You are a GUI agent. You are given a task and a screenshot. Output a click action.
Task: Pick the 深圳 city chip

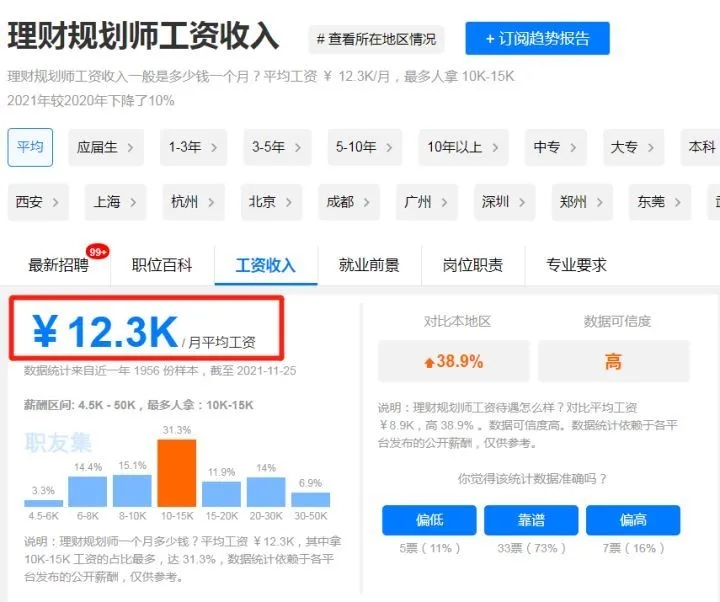point(503,202)
